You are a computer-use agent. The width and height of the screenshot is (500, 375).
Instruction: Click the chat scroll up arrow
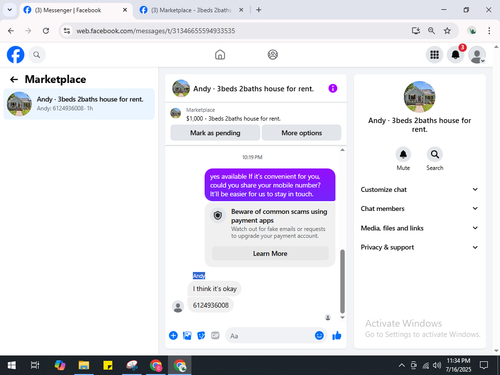pyautogui.click(x=342, y=150)
